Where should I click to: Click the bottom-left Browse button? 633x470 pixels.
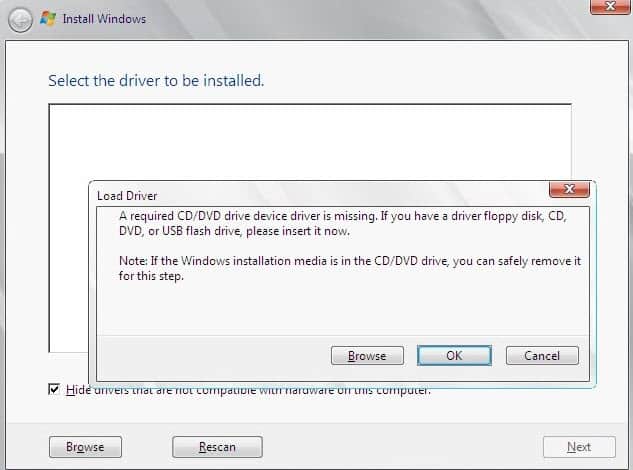85,447
